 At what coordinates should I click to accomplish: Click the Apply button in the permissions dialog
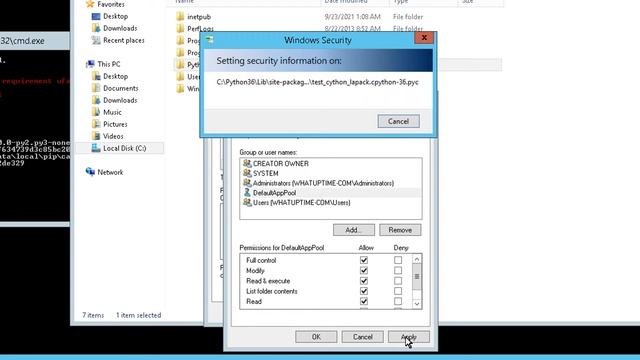tap(409, 337)
